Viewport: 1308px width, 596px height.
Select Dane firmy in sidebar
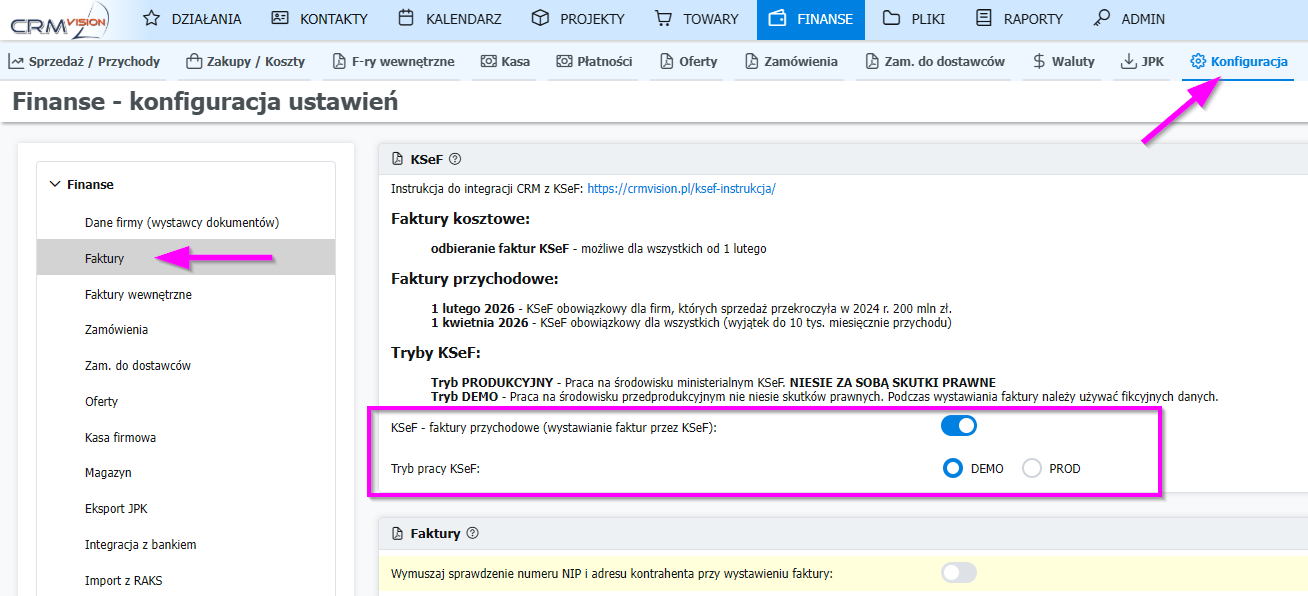tap(181, 222)
